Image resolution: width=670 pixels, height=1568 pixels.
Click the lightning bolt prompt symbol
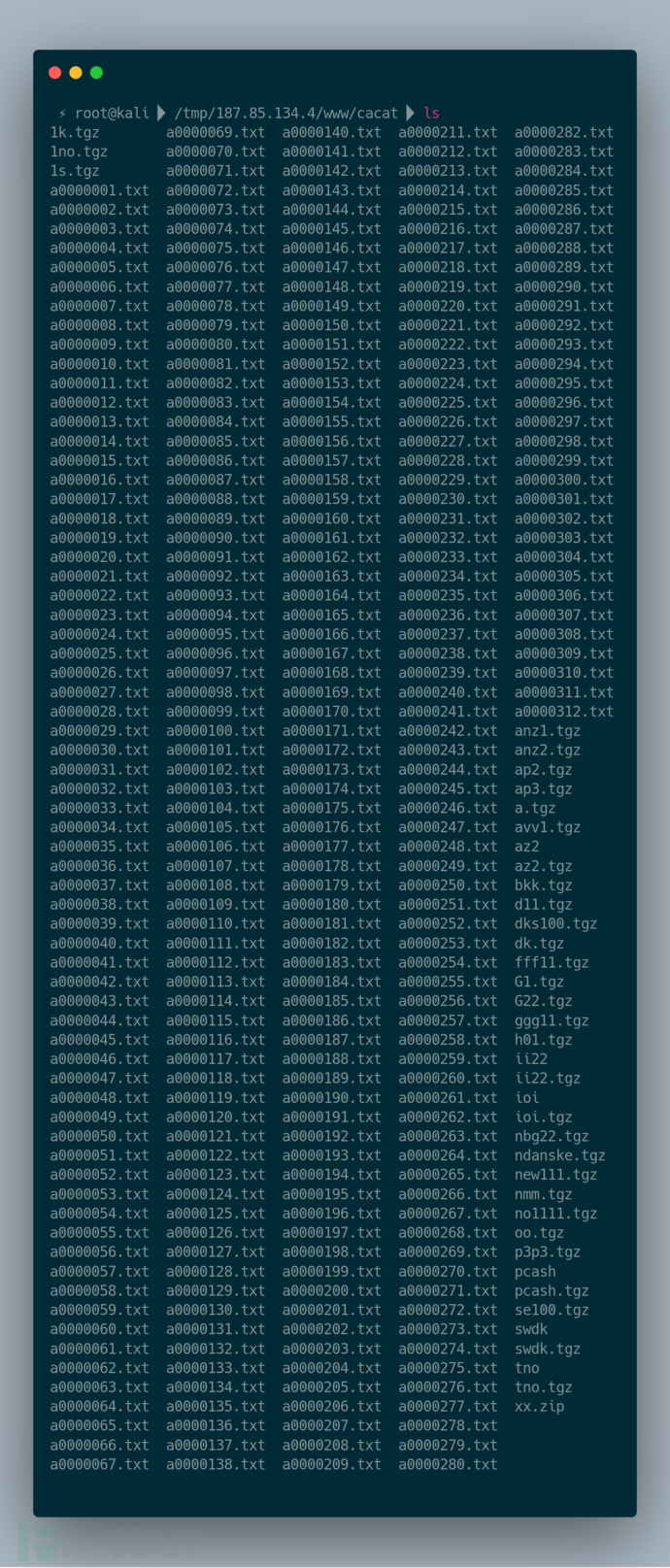click(x=62, y=114)
